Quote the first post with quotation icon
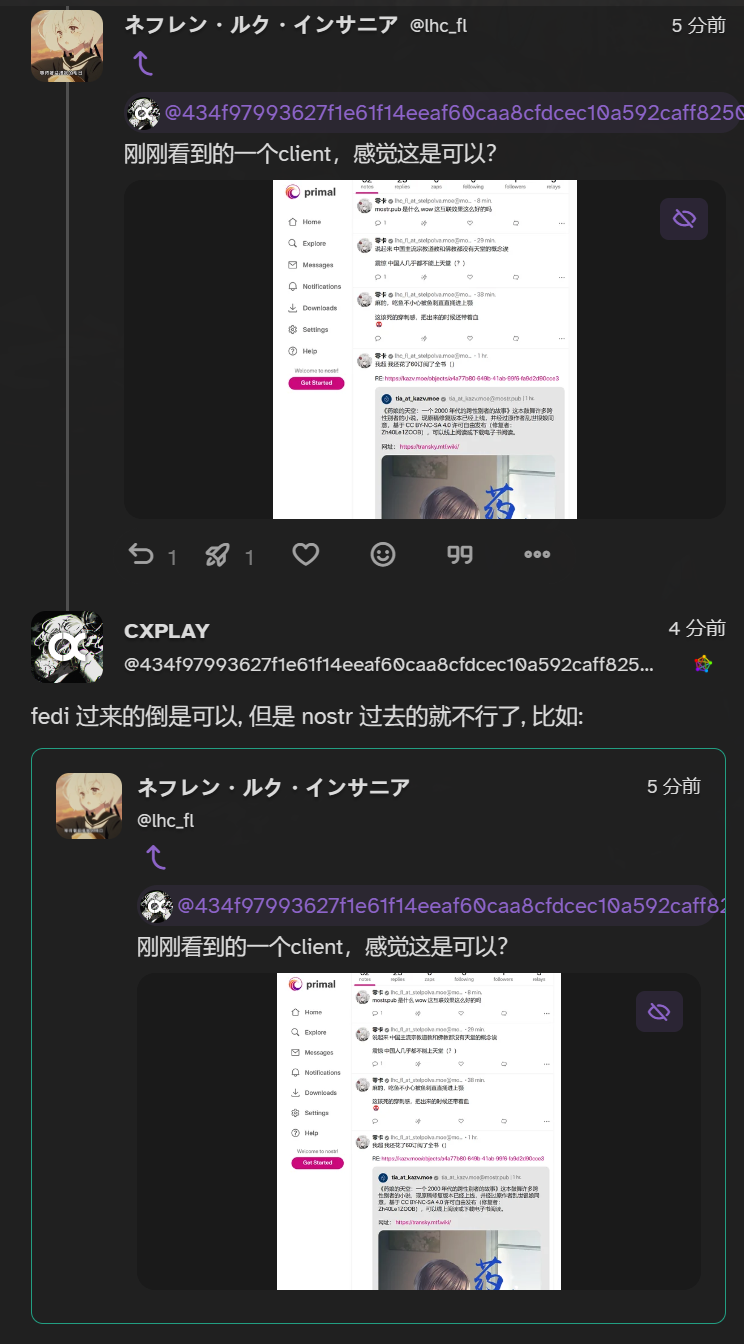 [460, 554]
